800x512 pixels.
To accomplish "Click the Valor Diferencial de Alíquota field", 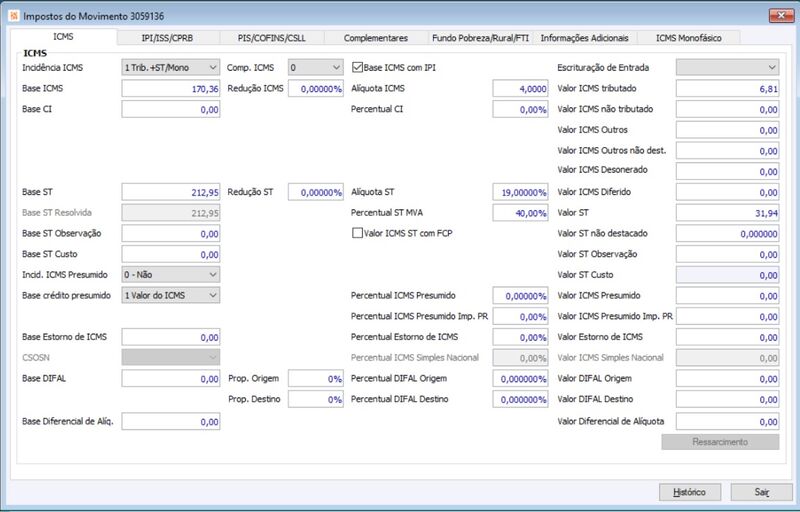I will (728, 422).
